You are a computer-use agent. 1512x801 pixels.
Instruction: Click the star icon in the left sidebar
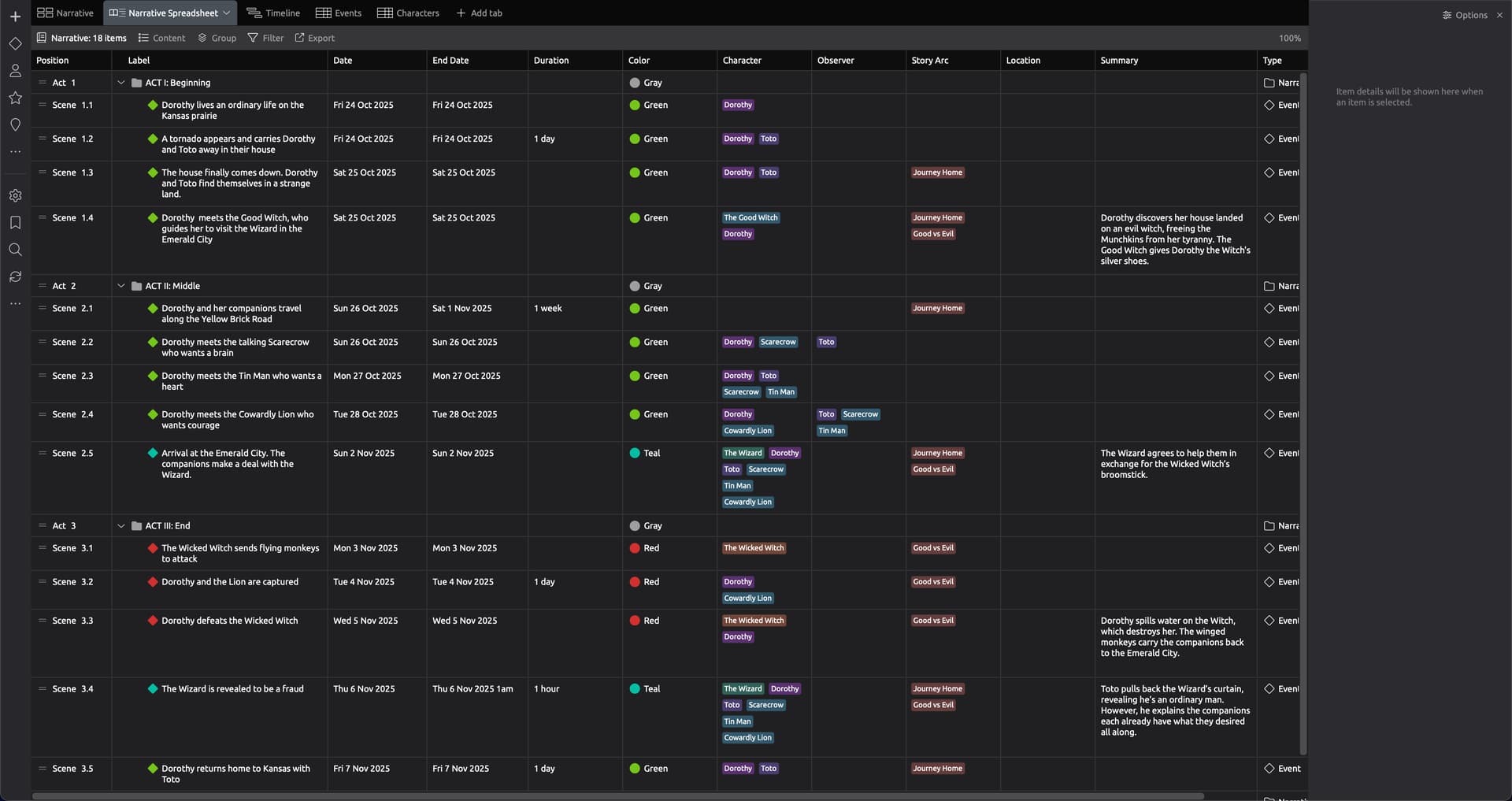click(15, 98)
